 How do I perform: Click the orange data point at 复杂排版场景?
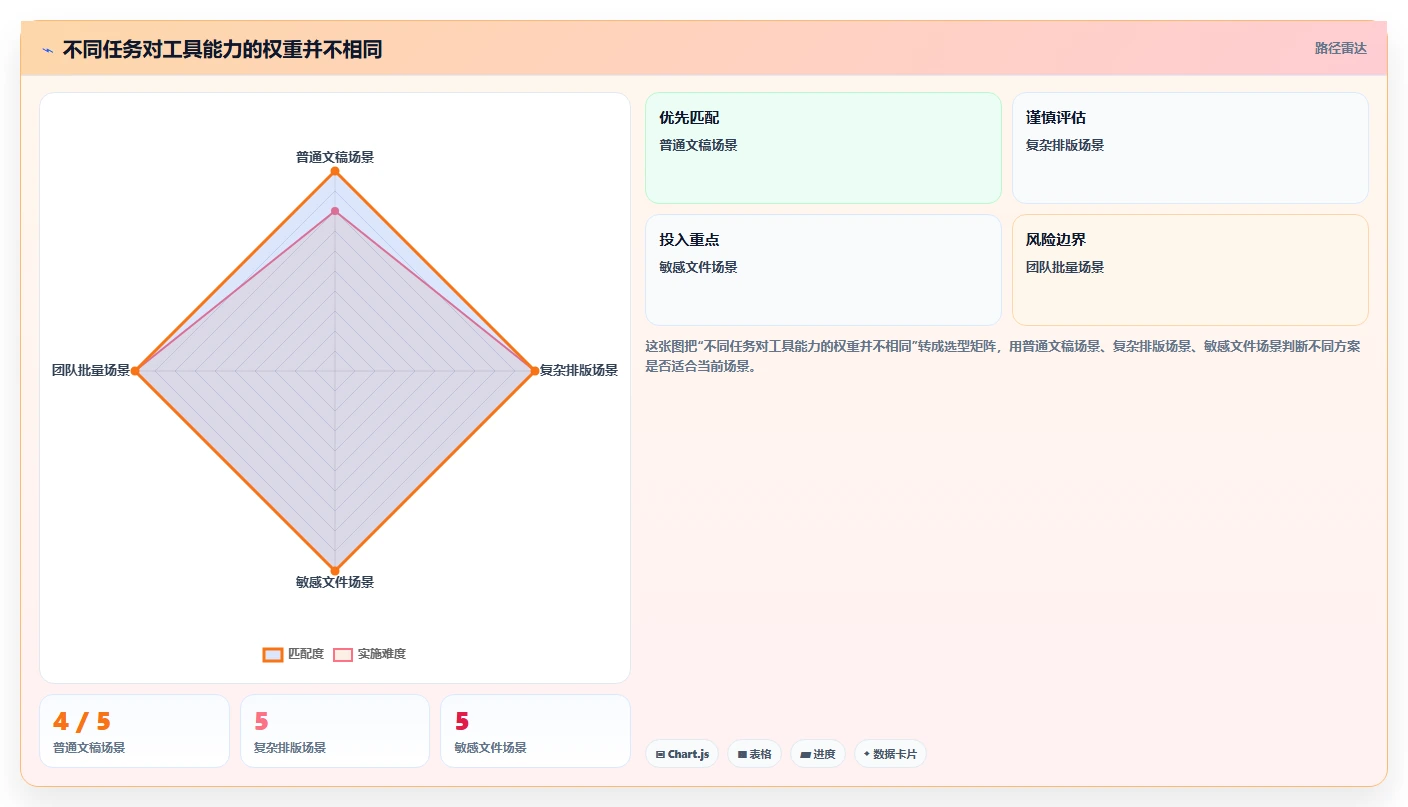[x=534, y=371]
